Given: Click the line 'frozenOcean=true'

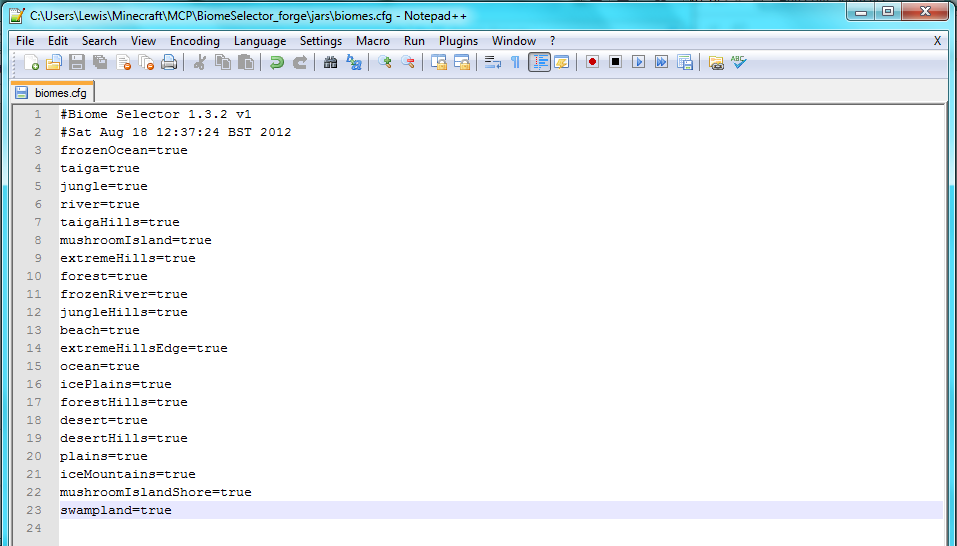Looking at the screenshot, I should tap(124, 150).
